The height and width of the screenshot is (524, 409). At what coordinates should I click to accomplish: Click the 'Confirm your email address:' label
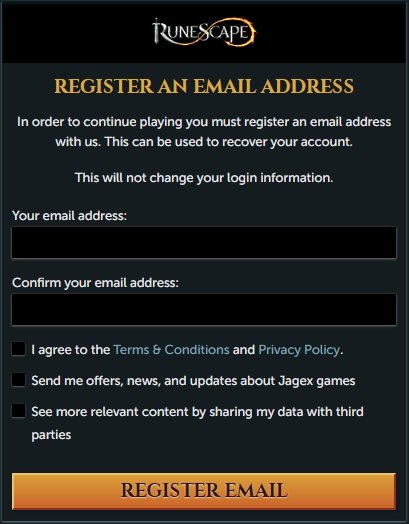click(95, 283)
